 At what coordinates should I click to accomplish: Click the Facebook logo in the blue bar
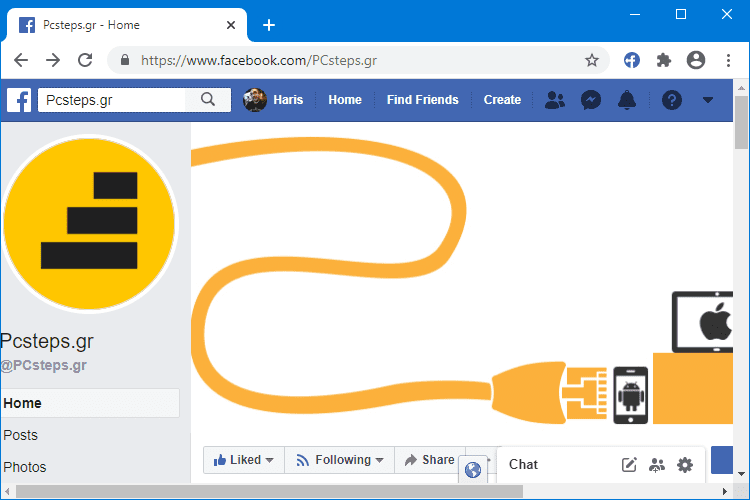coord(19,100)
